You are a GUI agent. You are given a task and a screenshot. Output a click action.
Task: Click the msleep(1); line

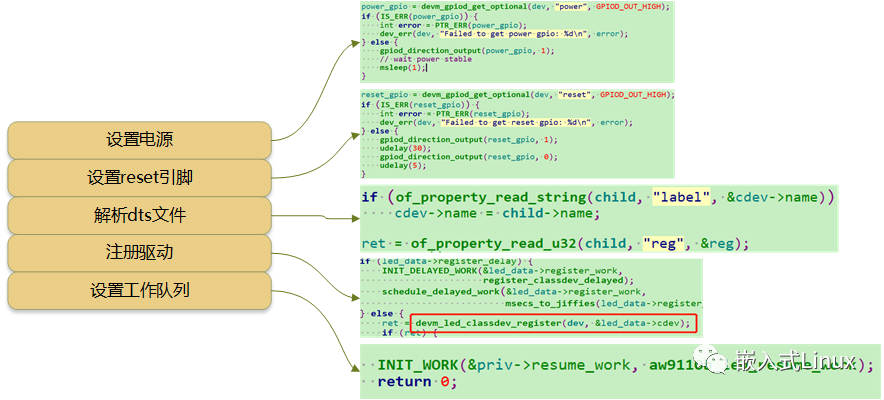pos(403,67)
